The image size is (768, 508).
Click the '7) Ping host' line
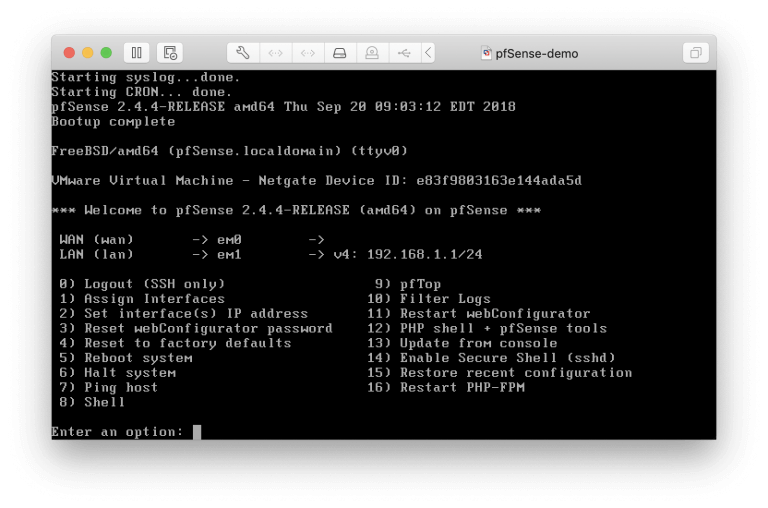pyautogui.click(x=109, y=387)
